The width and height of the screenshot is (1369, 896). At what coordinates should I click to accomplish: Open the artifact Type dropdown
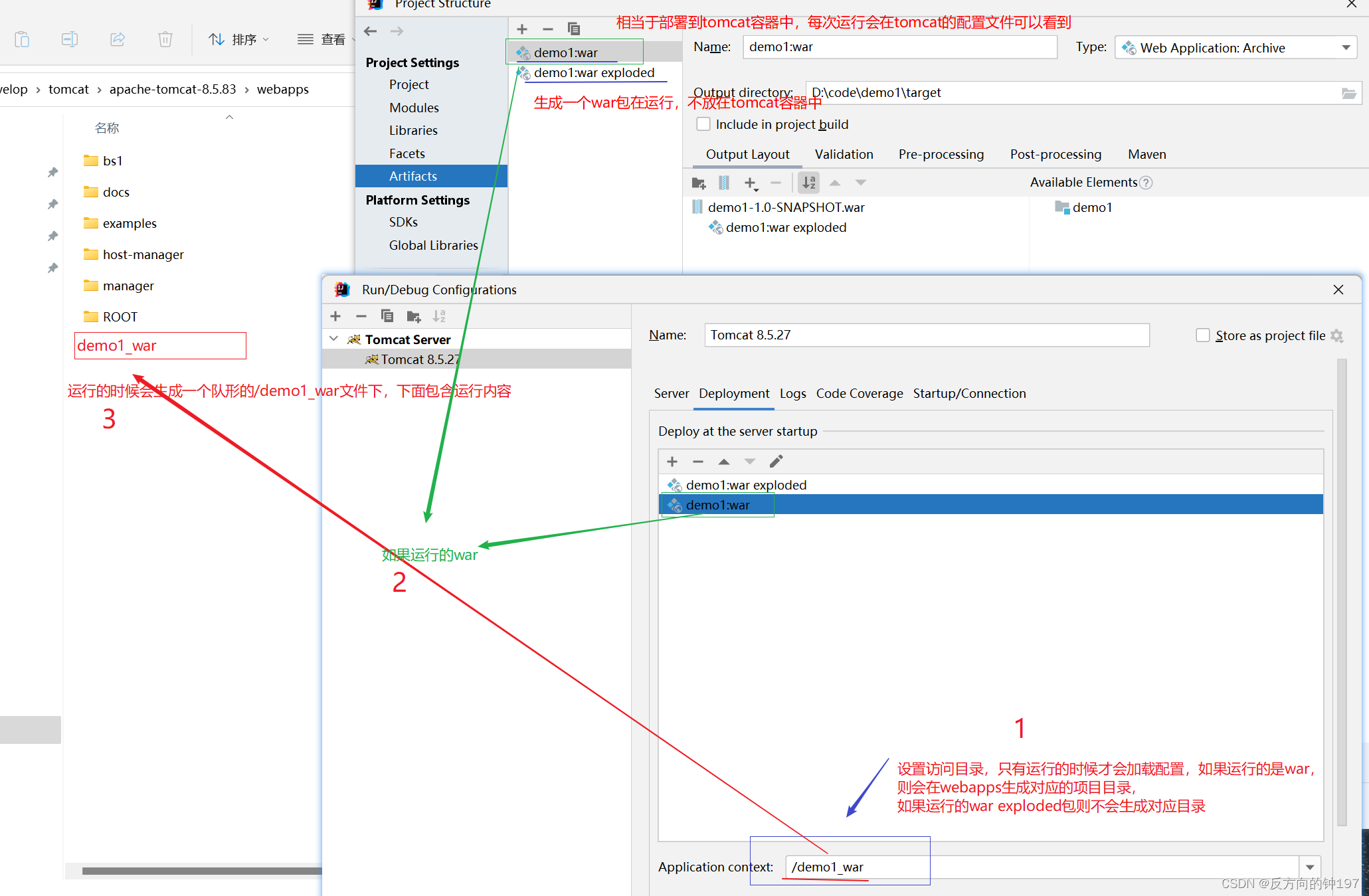(1346, 48)
